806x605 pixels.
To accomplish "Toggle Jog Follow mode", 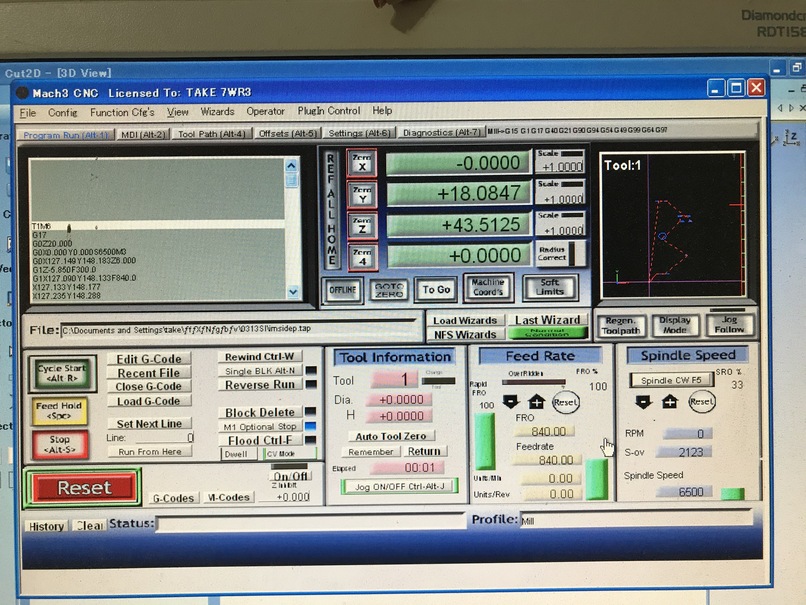I will [x=729, y=324].
